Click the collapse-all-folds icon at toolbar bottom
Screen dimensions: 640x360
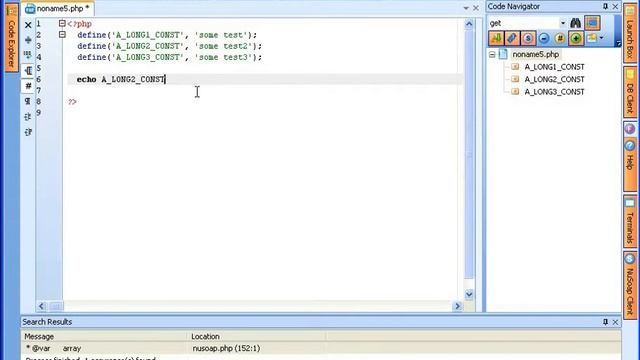(28, 132)
